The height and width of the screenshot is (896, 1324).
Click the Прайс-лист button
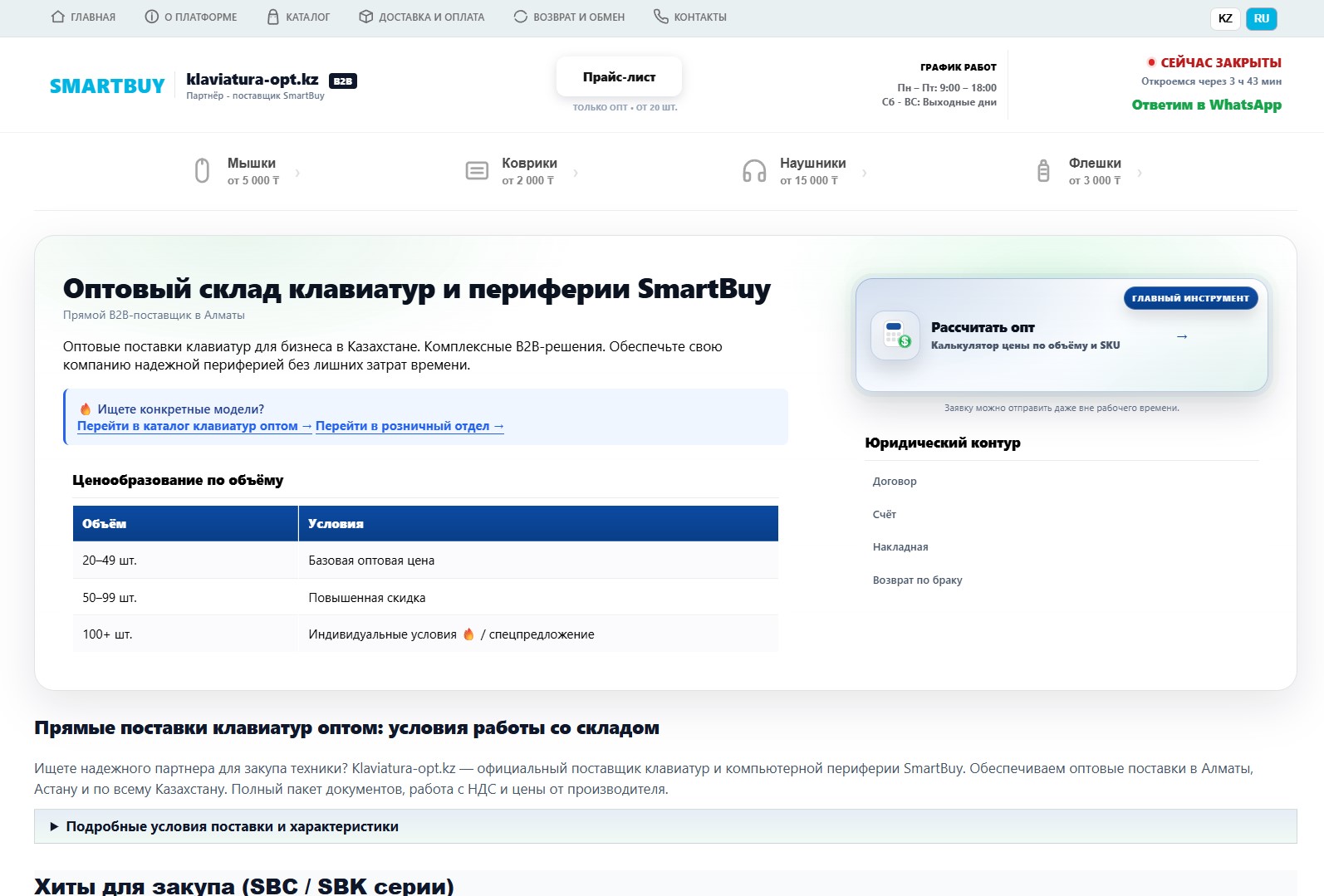click(619, 77)
